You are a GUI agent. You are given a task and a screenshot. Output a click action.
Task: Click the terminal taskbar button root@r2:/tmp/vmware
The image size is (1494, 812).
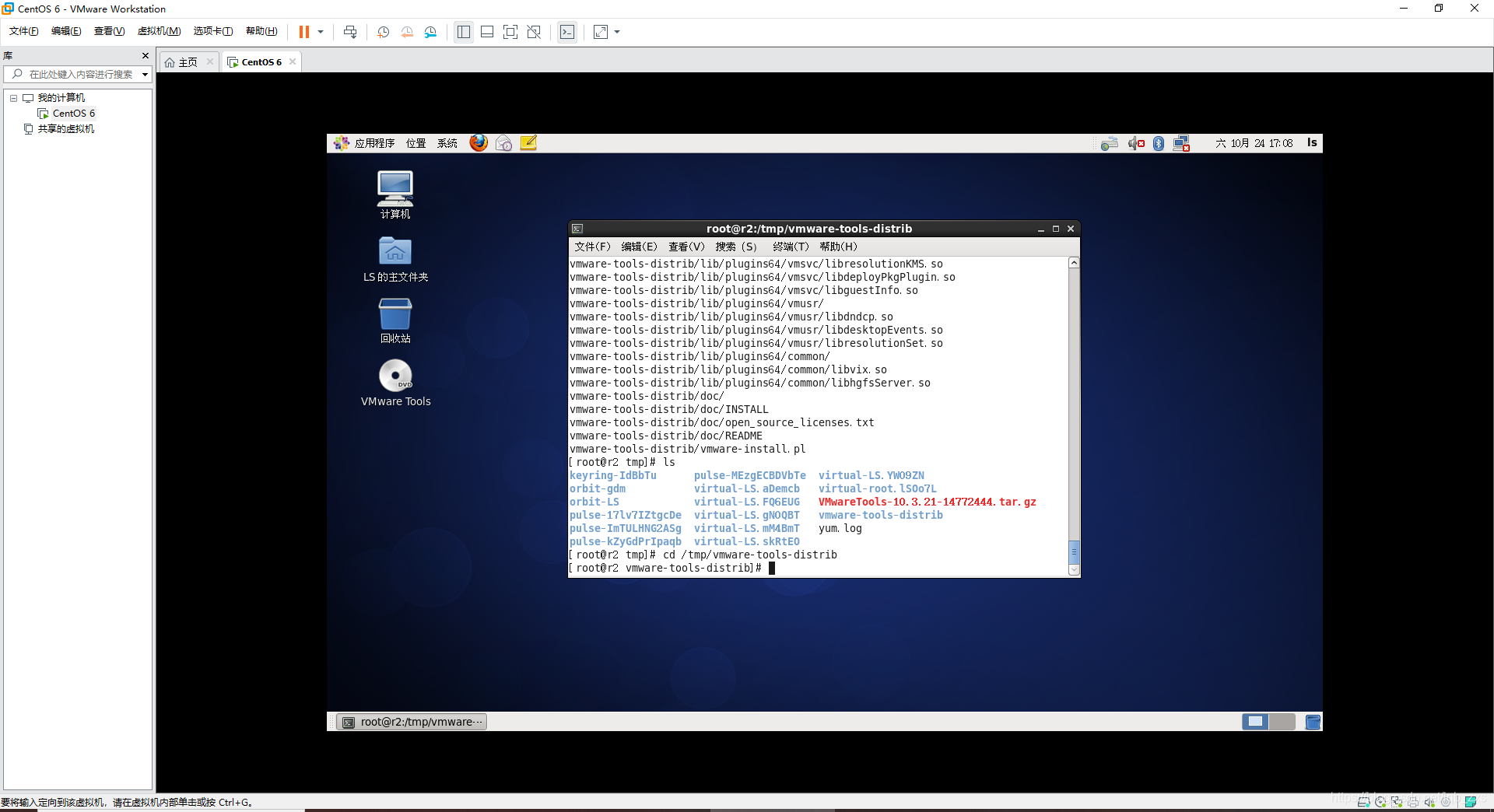[412, 722]
